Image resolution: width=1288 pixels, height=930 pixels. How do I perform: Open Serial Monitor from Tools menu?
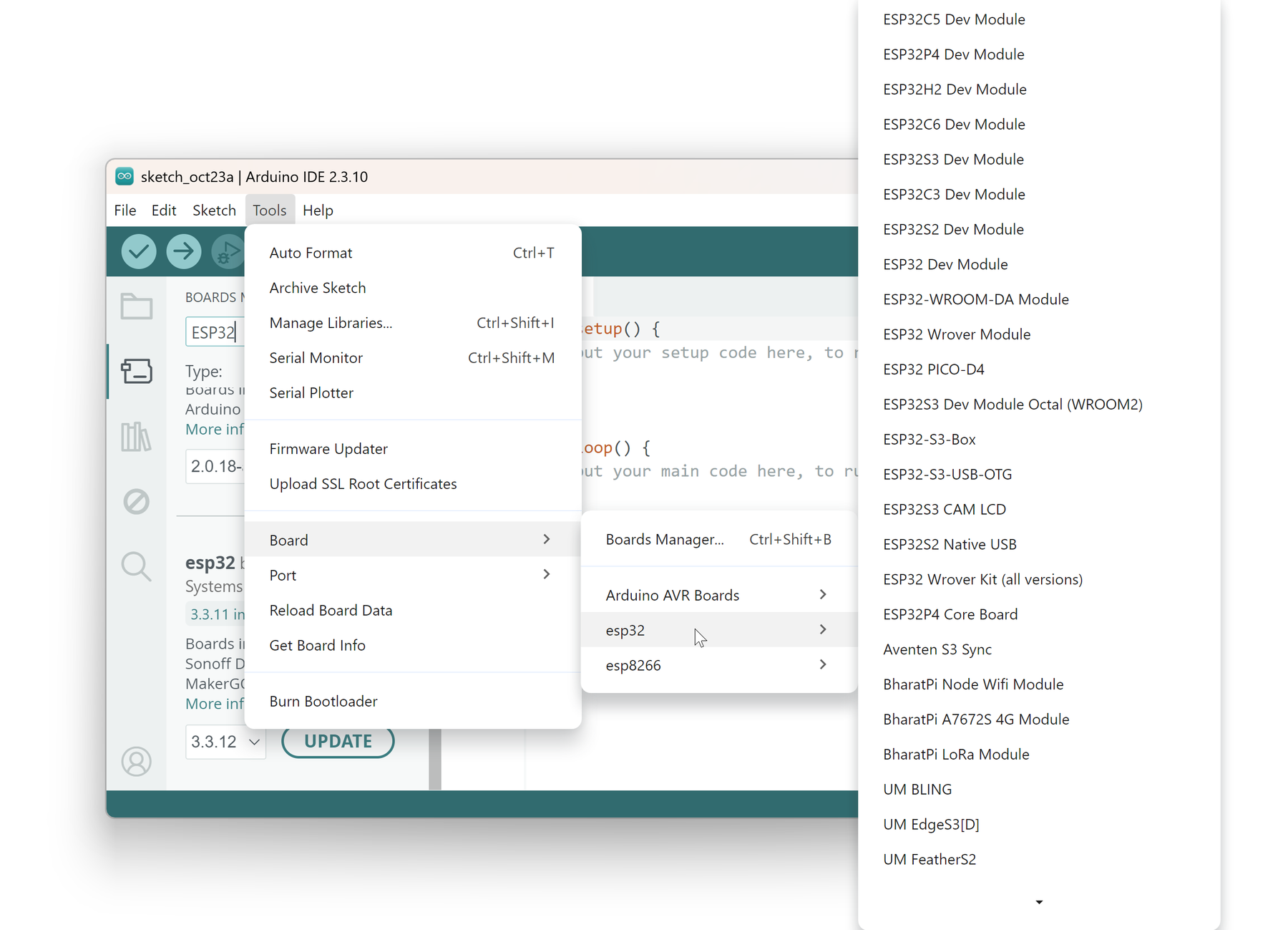(x=412, y=358)
